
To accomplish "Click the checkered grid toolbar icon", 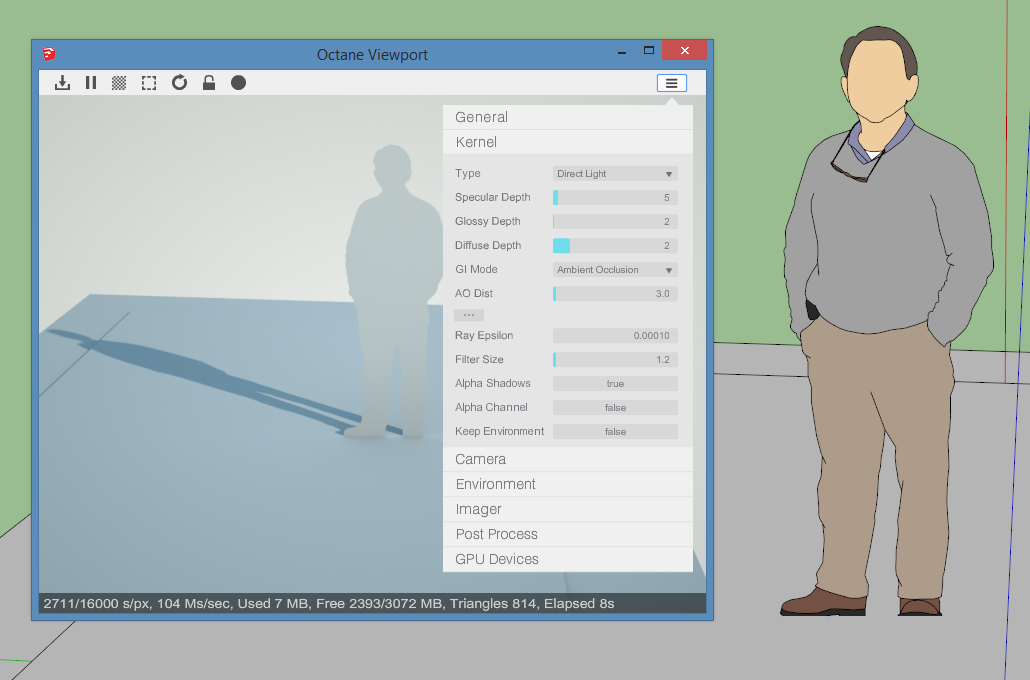I will coord(119,83).
